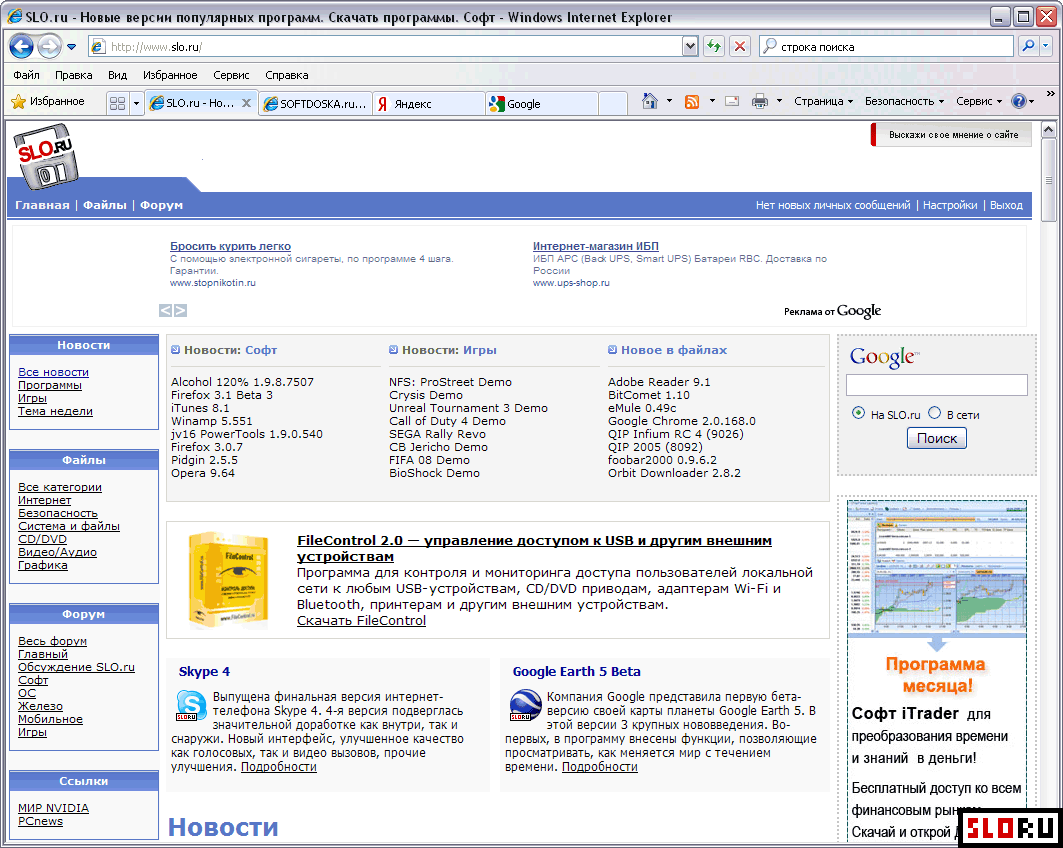Screen dimensions: 1063x848
Task: Switch to the Google tab
Action: coord(542,104)
